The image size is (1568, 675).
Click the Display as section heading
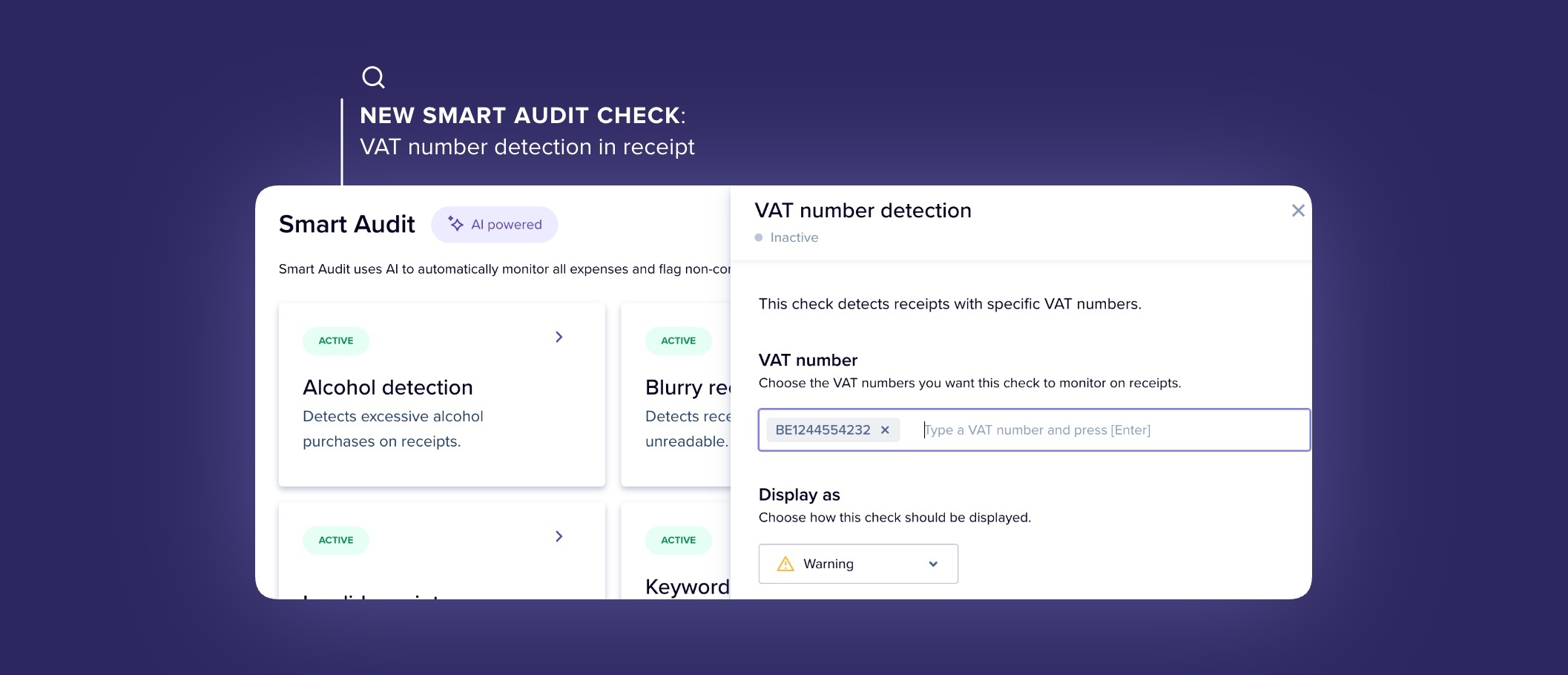pos(799,495)
